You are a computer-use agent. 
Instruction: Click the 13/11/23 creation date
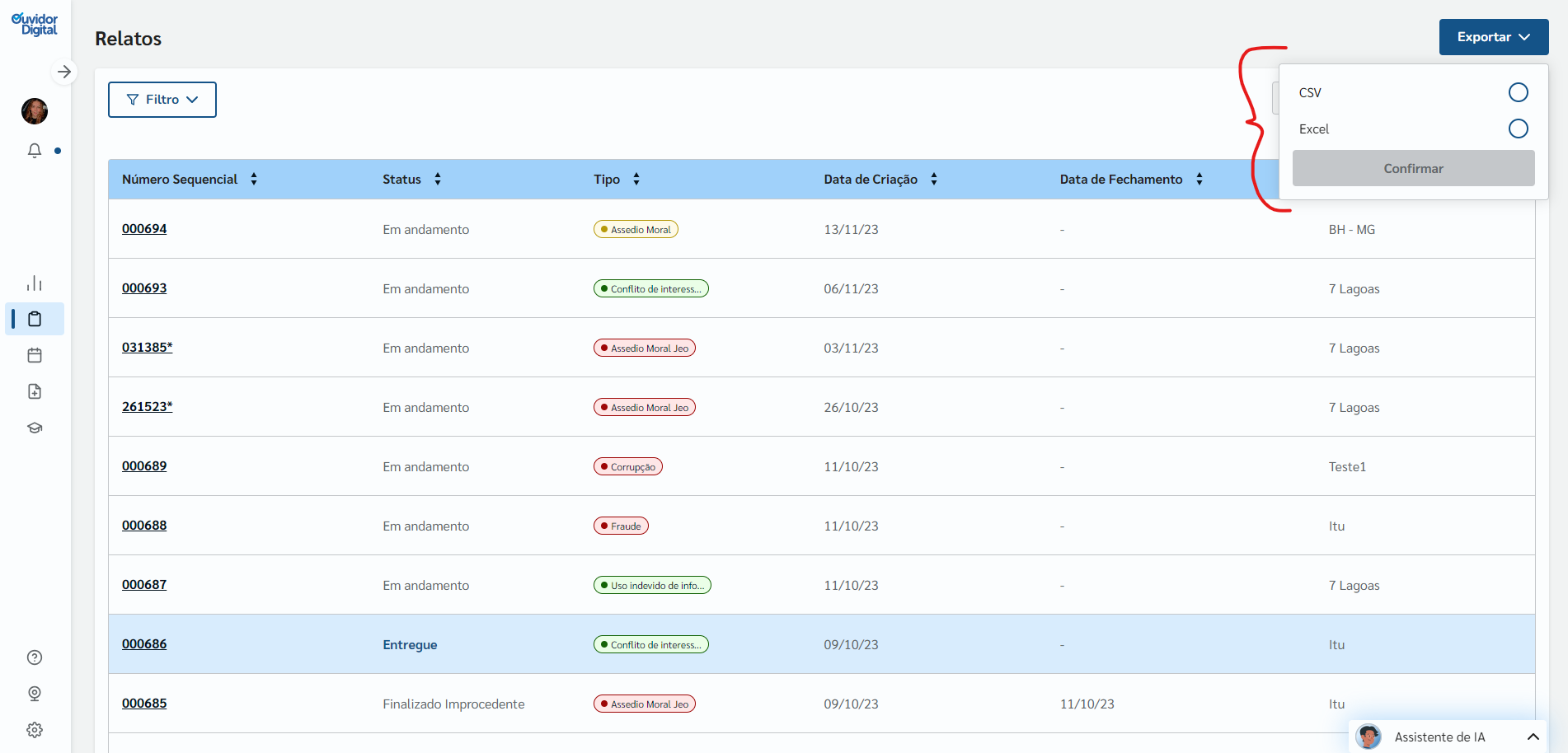851,230
